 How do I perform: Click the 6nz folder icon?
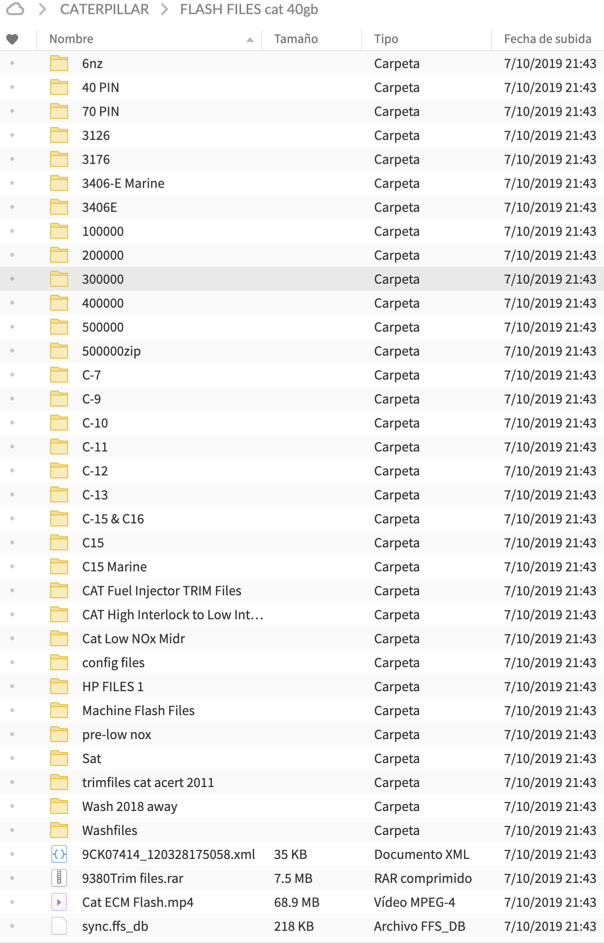point(59,63)
